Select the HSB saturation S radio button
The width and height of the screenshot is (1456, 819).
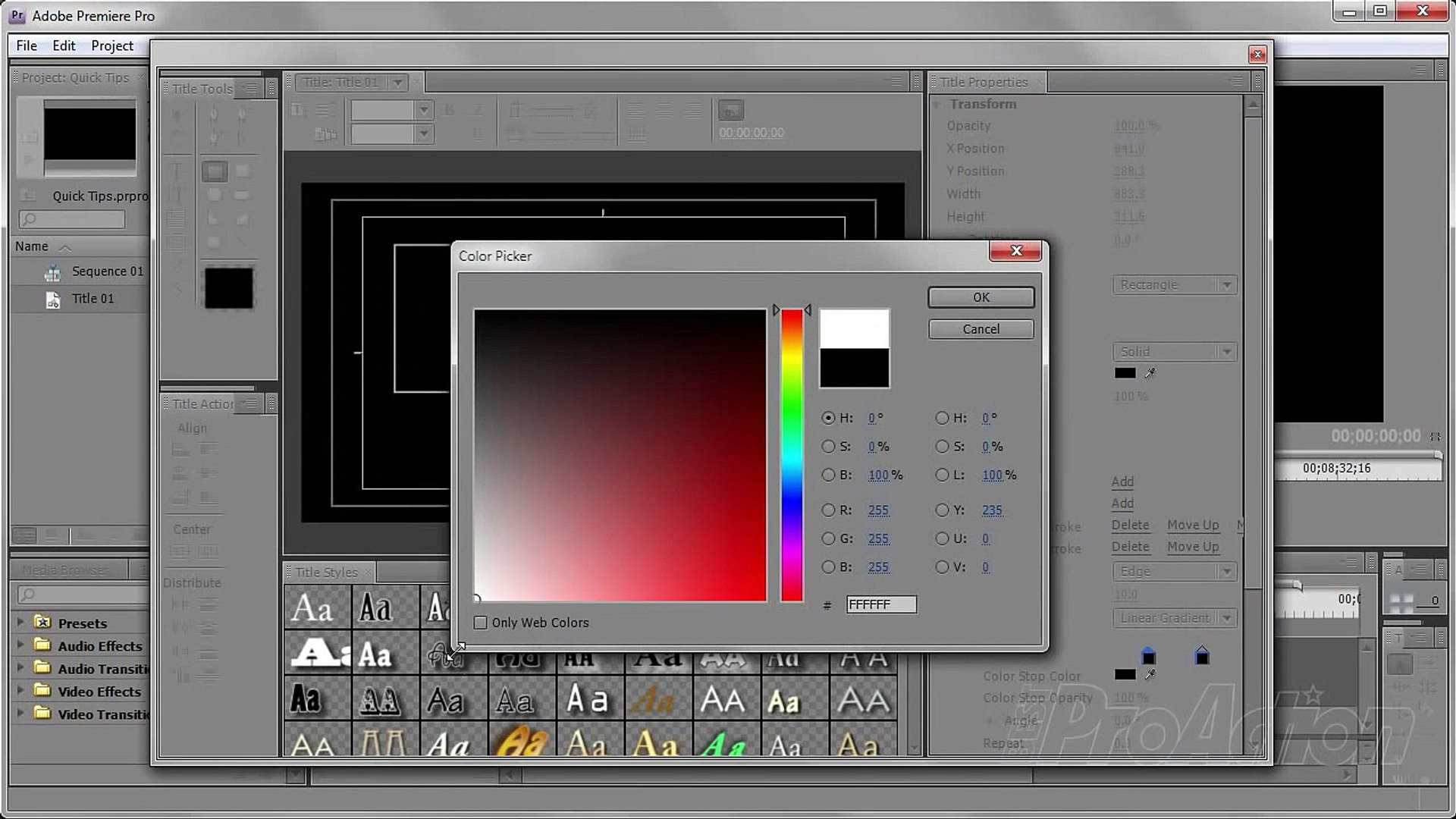pyautogui.click(x=828, y=447)
